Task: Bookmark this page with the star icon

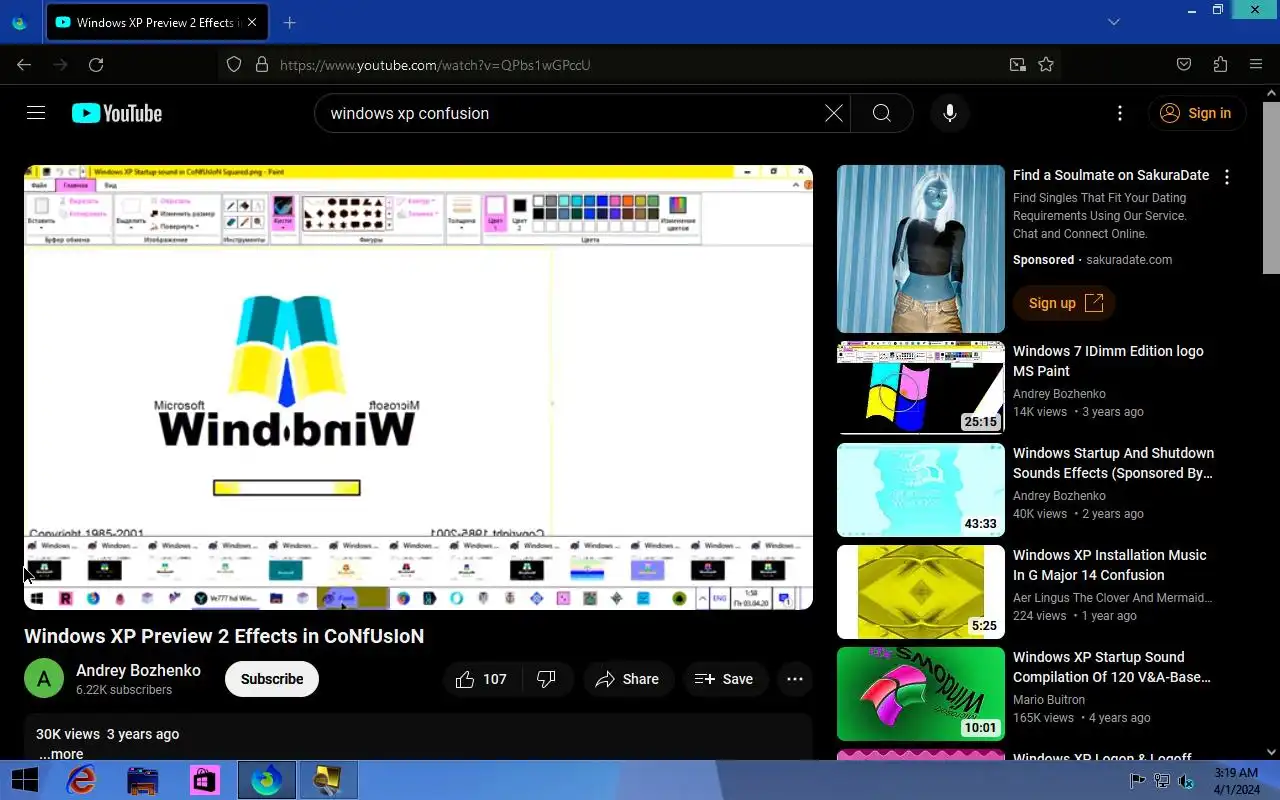Action: tap(1046, 64)
